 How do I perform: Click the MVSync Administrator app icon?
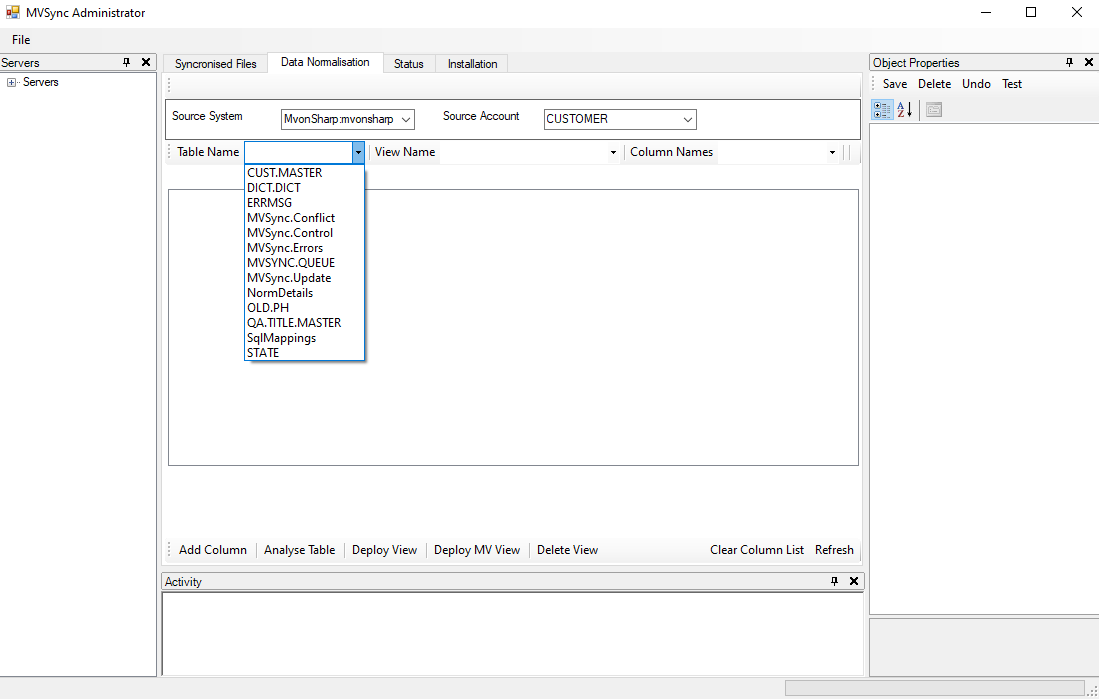point(13,12)
